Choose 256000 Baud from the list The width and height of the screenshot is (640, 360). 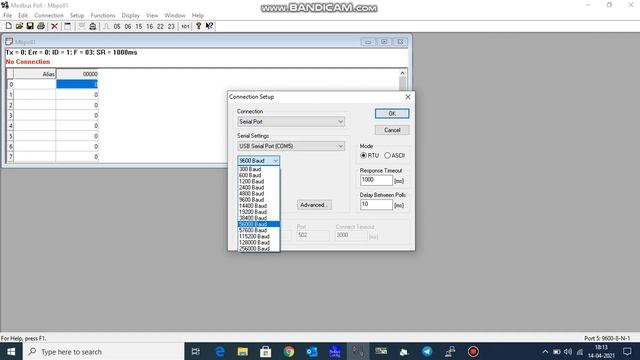point(258,249)
